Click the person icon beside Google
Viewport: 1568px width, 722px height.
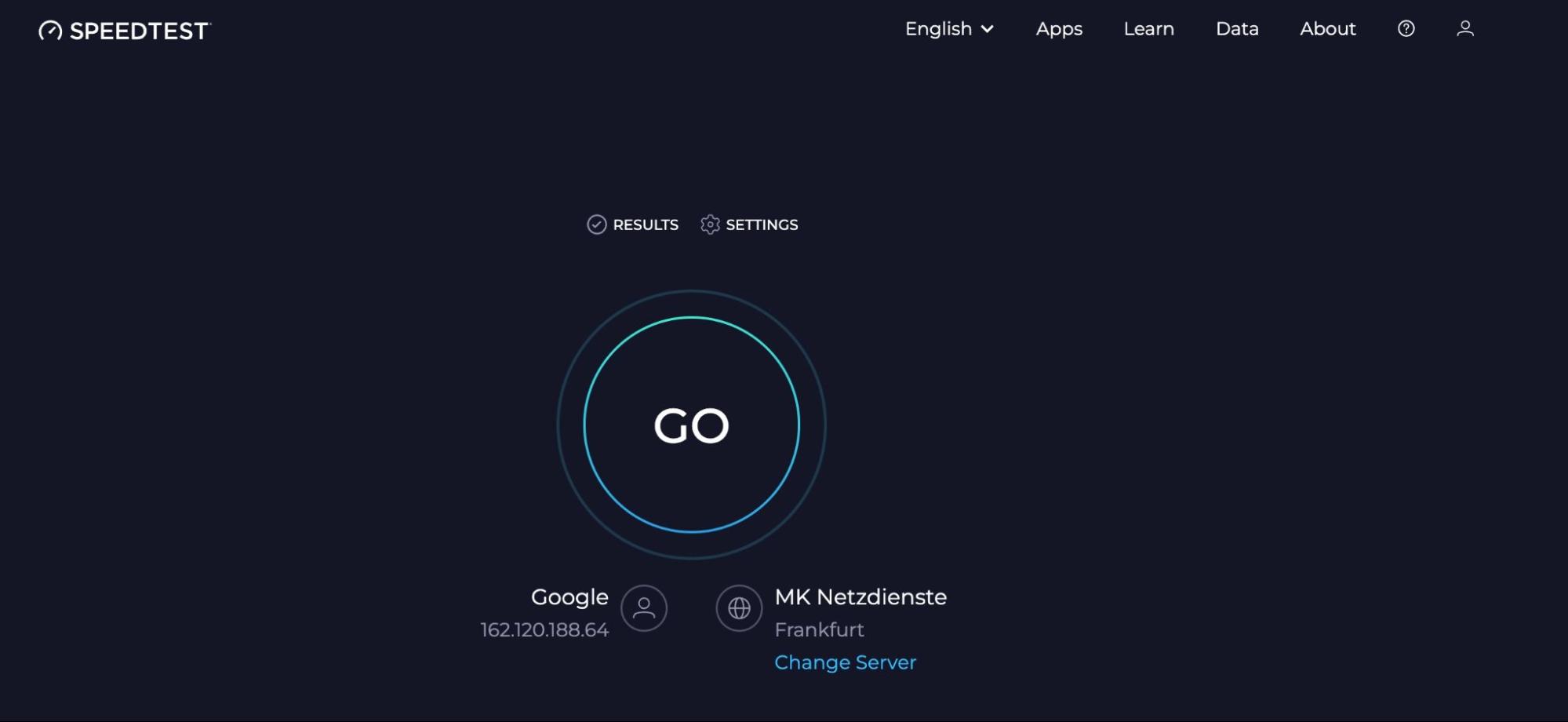coord(644,608)
